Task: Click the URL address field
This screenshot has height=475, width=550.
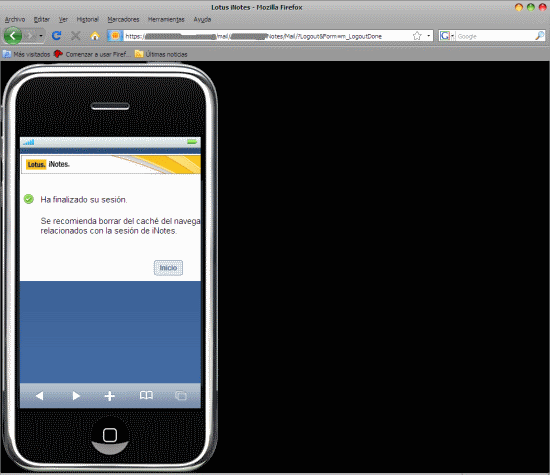Action: tap(267, 36)
